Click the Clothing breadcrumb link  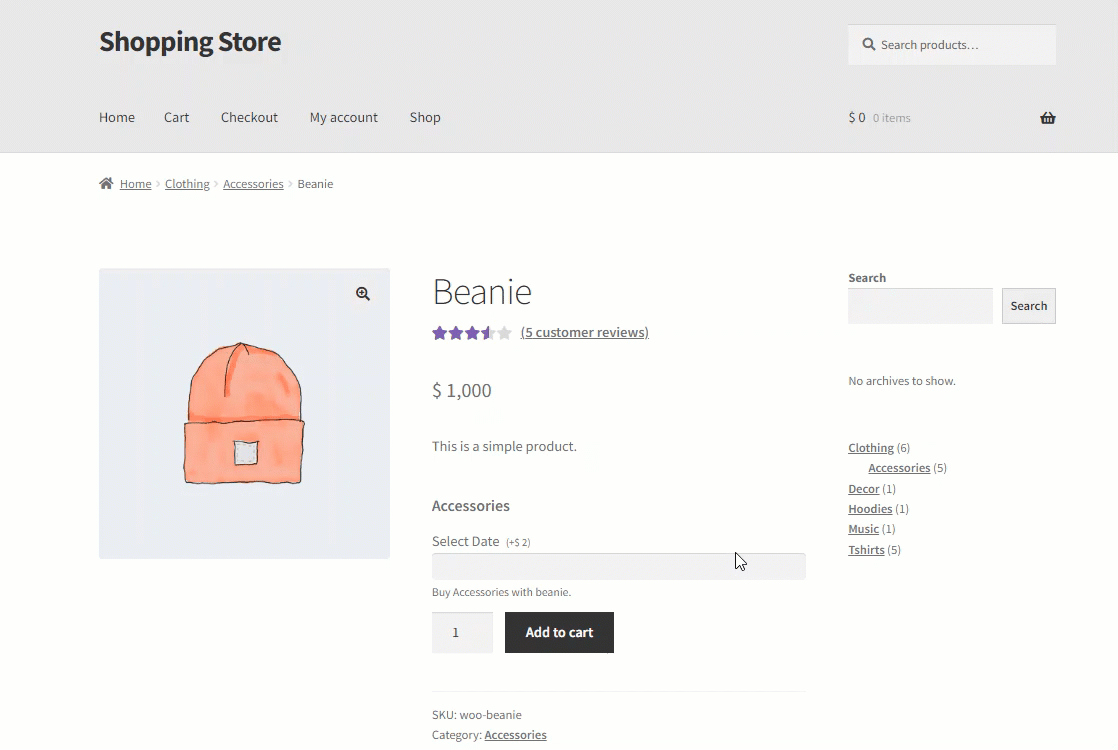pos(187,184)
